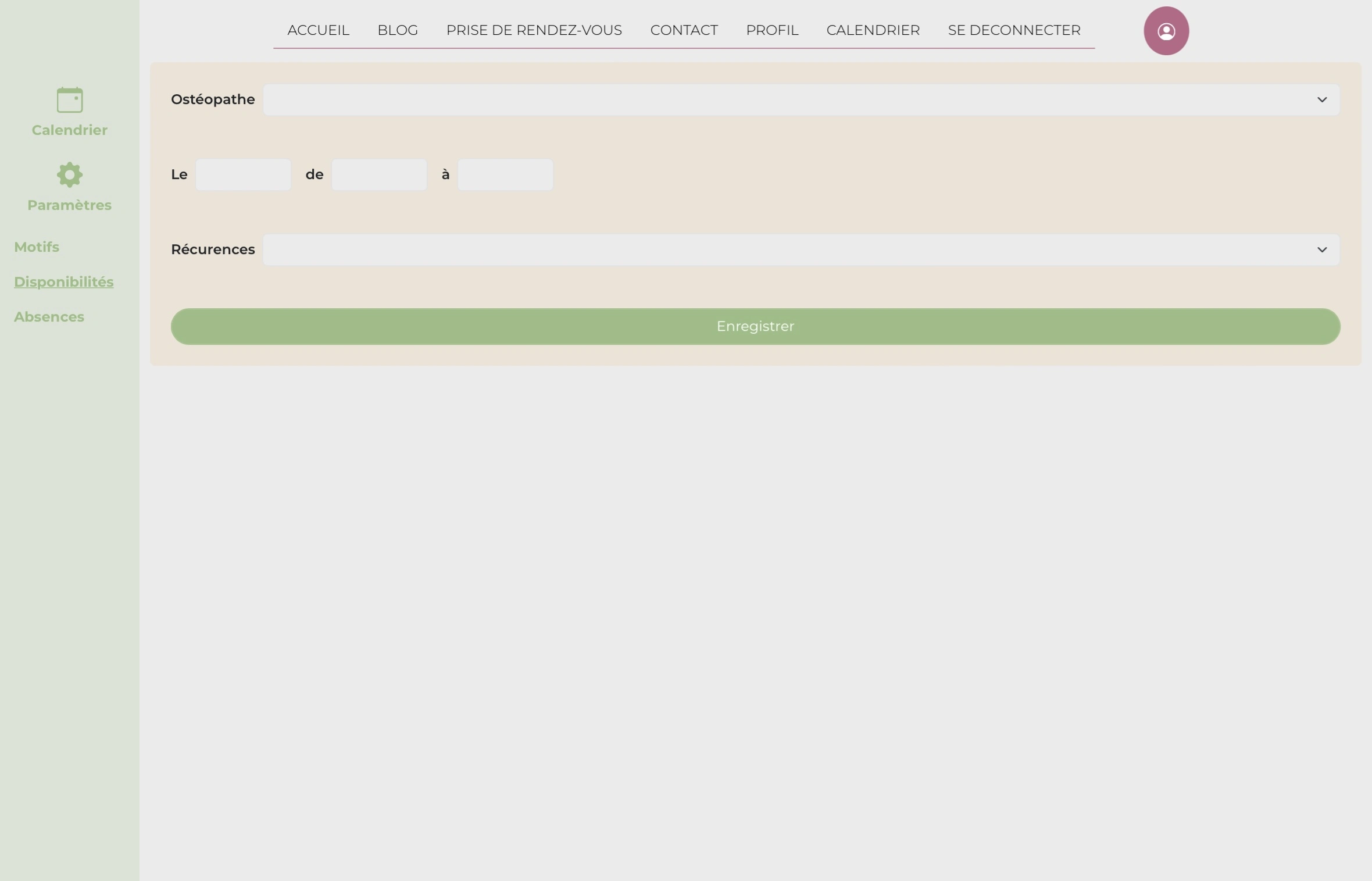Screen dimensions: 1372x881
Task: Click SE DECONNECTER to log out
Action: pyautogui.click(x=1014, y=30)
